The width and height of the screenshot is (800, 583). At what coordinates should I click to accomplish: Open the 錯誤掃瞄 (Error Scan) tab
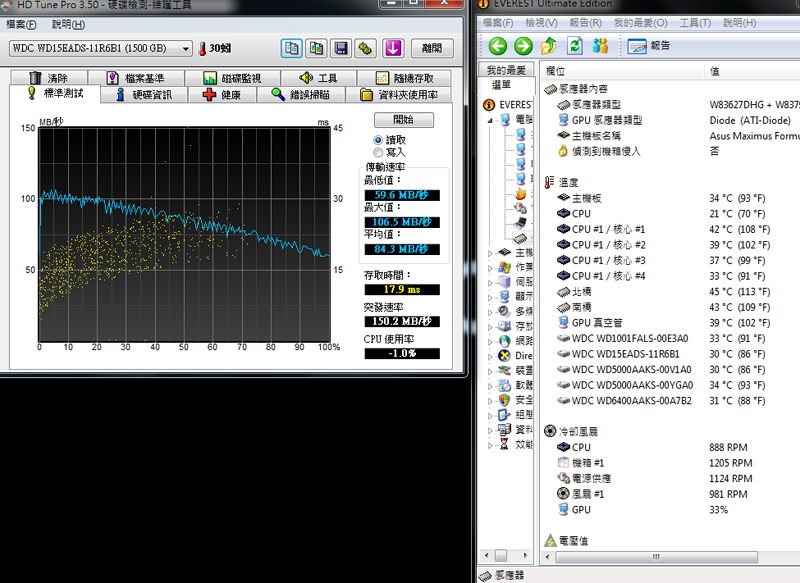[x=307, y=95]
